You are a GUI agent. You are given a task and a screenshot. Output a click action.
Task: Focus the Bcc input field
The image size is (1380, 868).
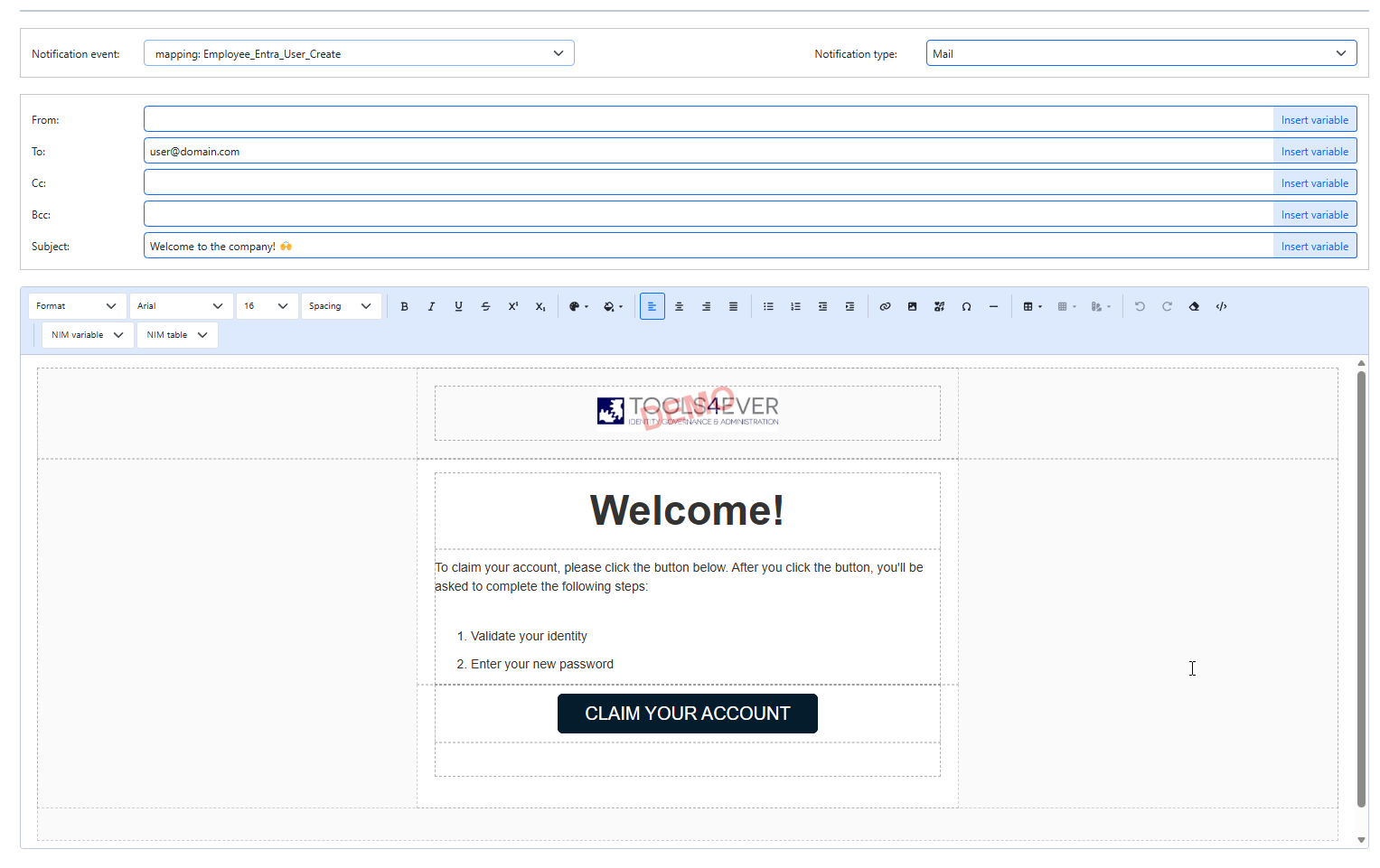coord(709,214)
